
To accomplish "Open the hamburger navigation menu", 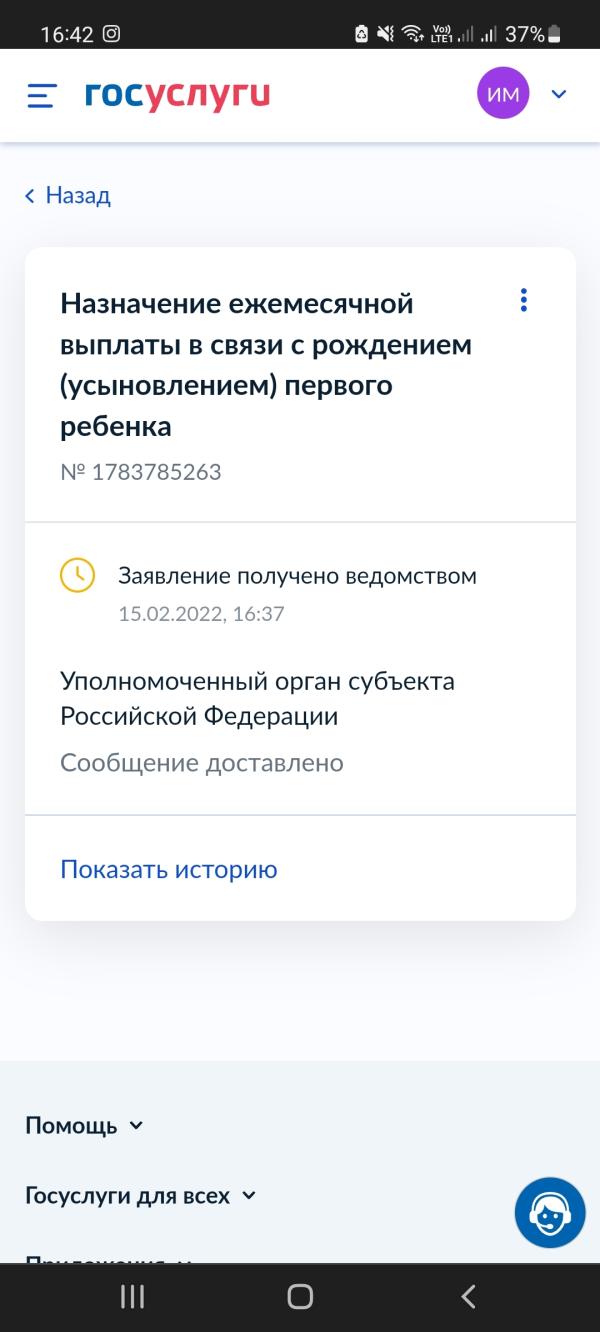I will [x=41, y=95].
